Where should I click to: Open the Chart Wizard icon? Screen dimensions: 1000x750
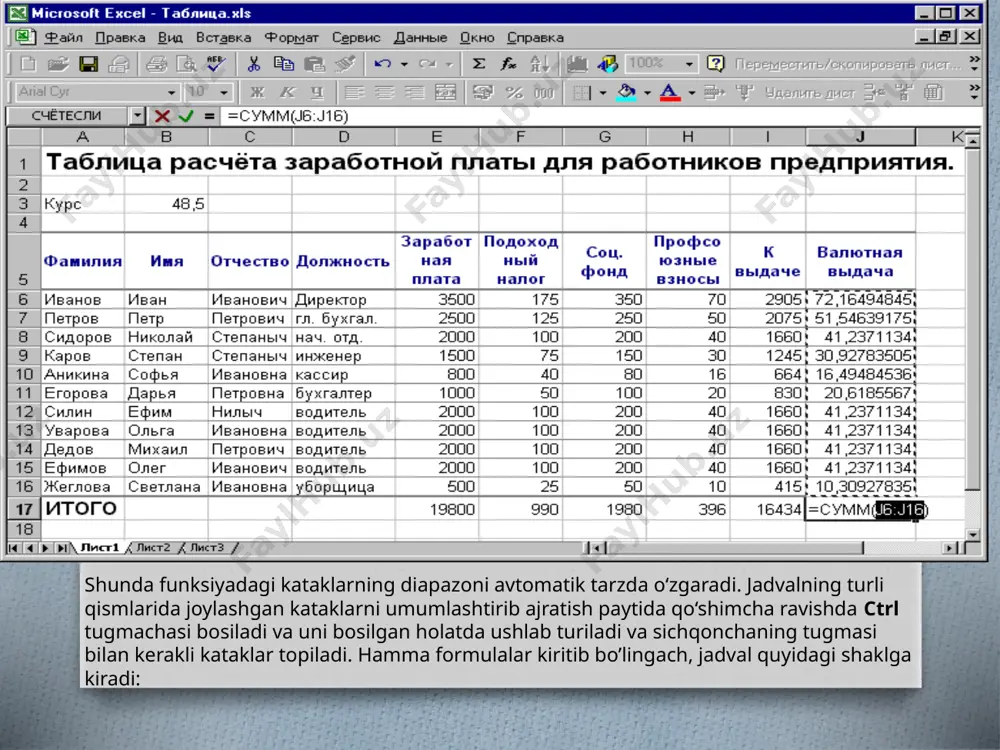(x=577, y=64)
